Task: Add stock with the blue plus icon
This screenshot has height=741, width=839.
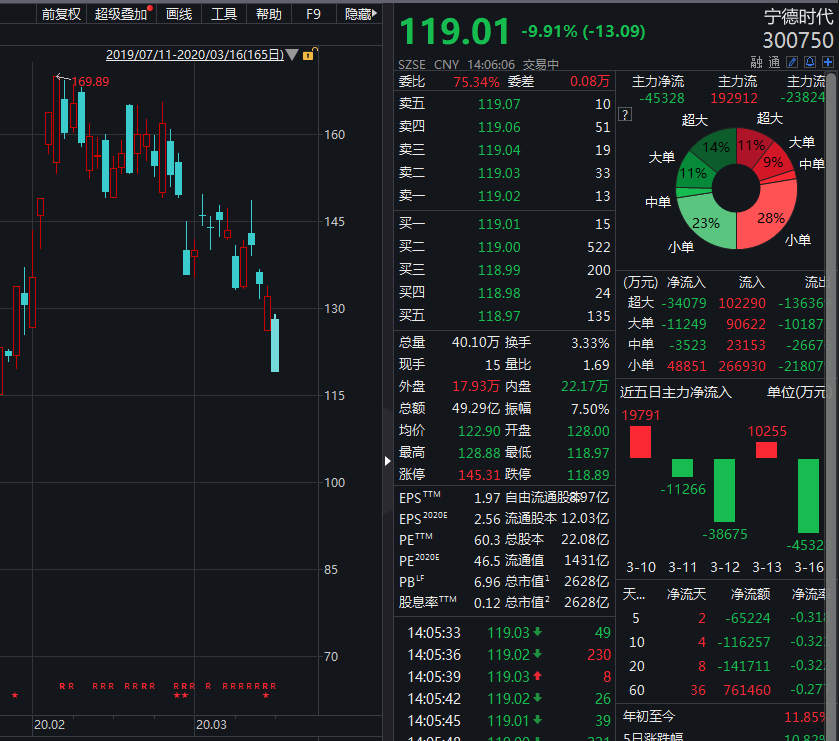Action: point(827,62)
